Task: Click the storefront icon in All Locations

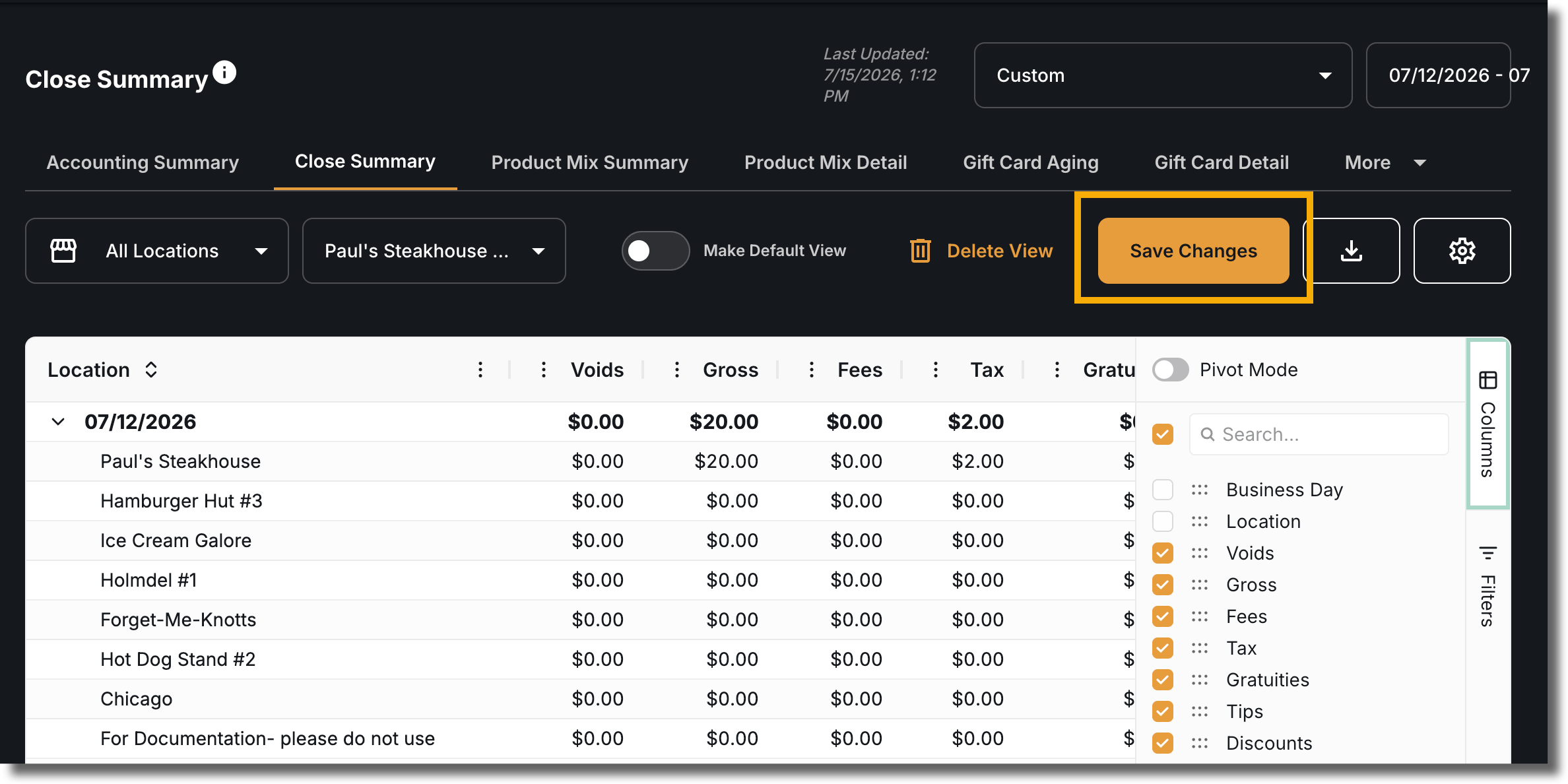Action: [63, 251]
